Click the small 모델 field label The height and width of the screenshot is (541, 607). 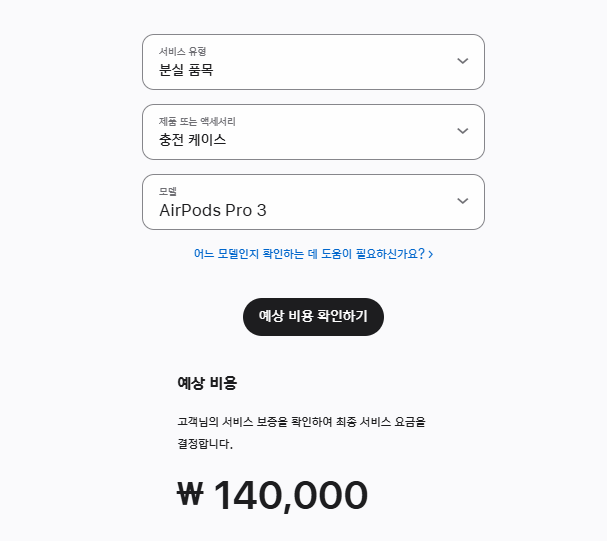point(168,191)
